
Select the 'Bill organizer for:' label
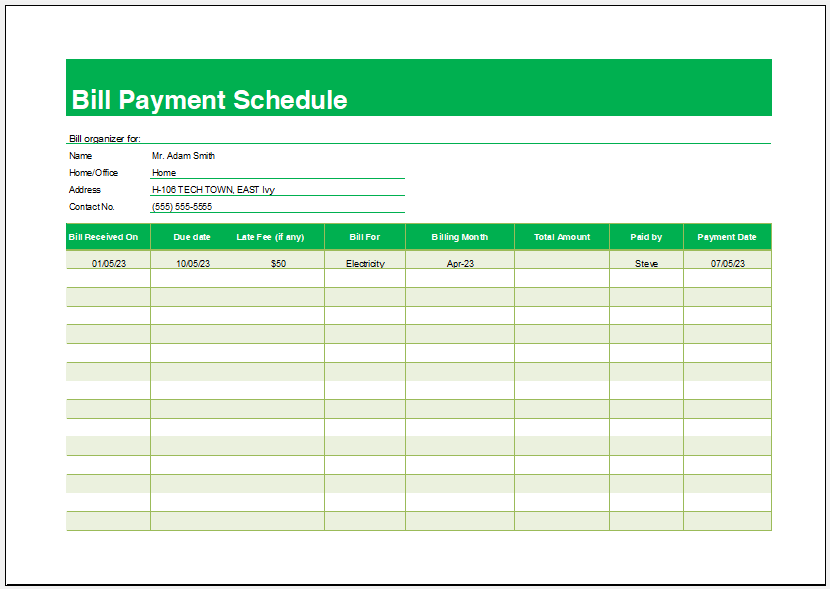[x=105, y=139]
